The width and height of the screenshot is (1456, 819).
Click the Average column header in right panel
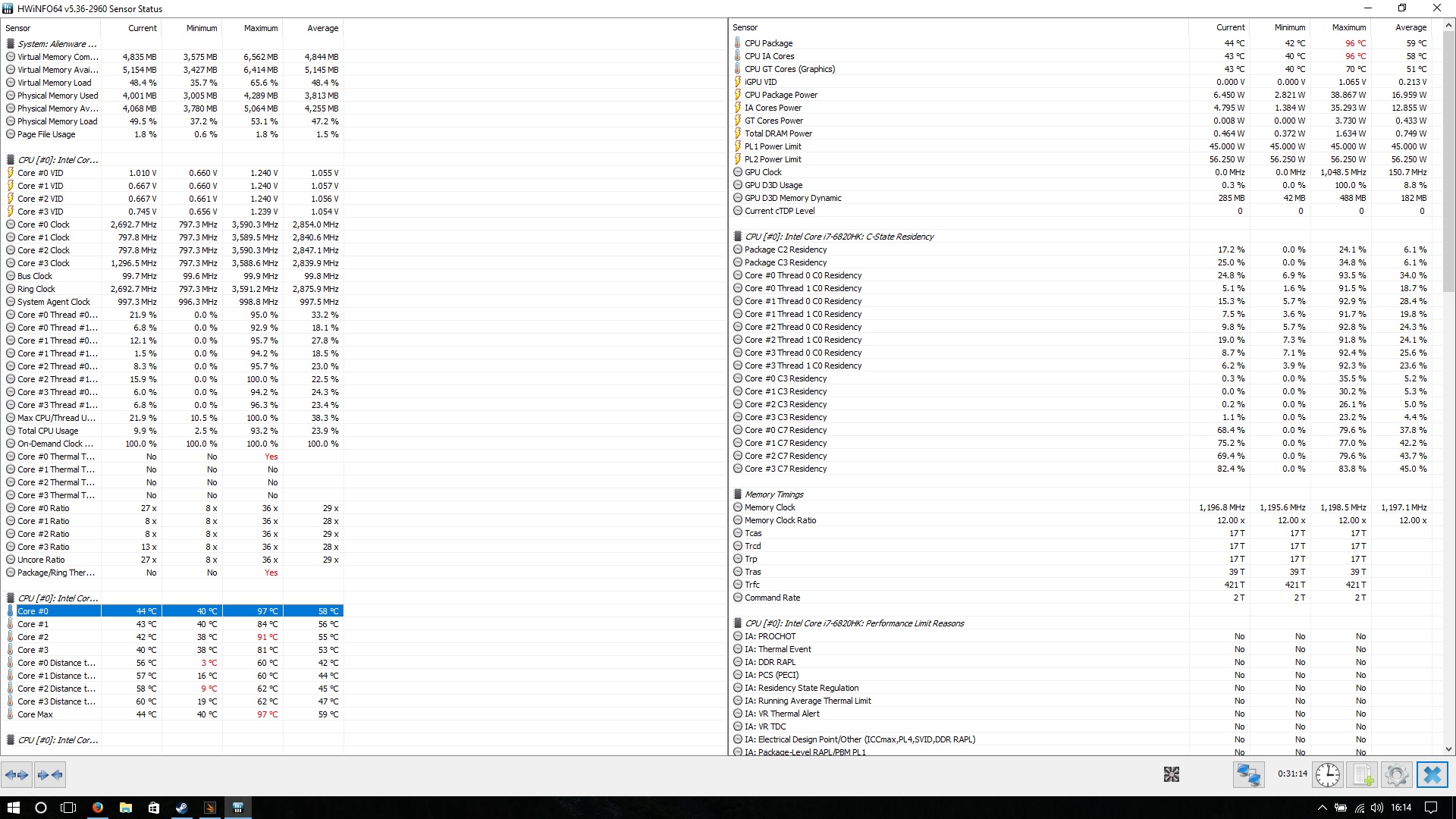[x=1410, y=27]
